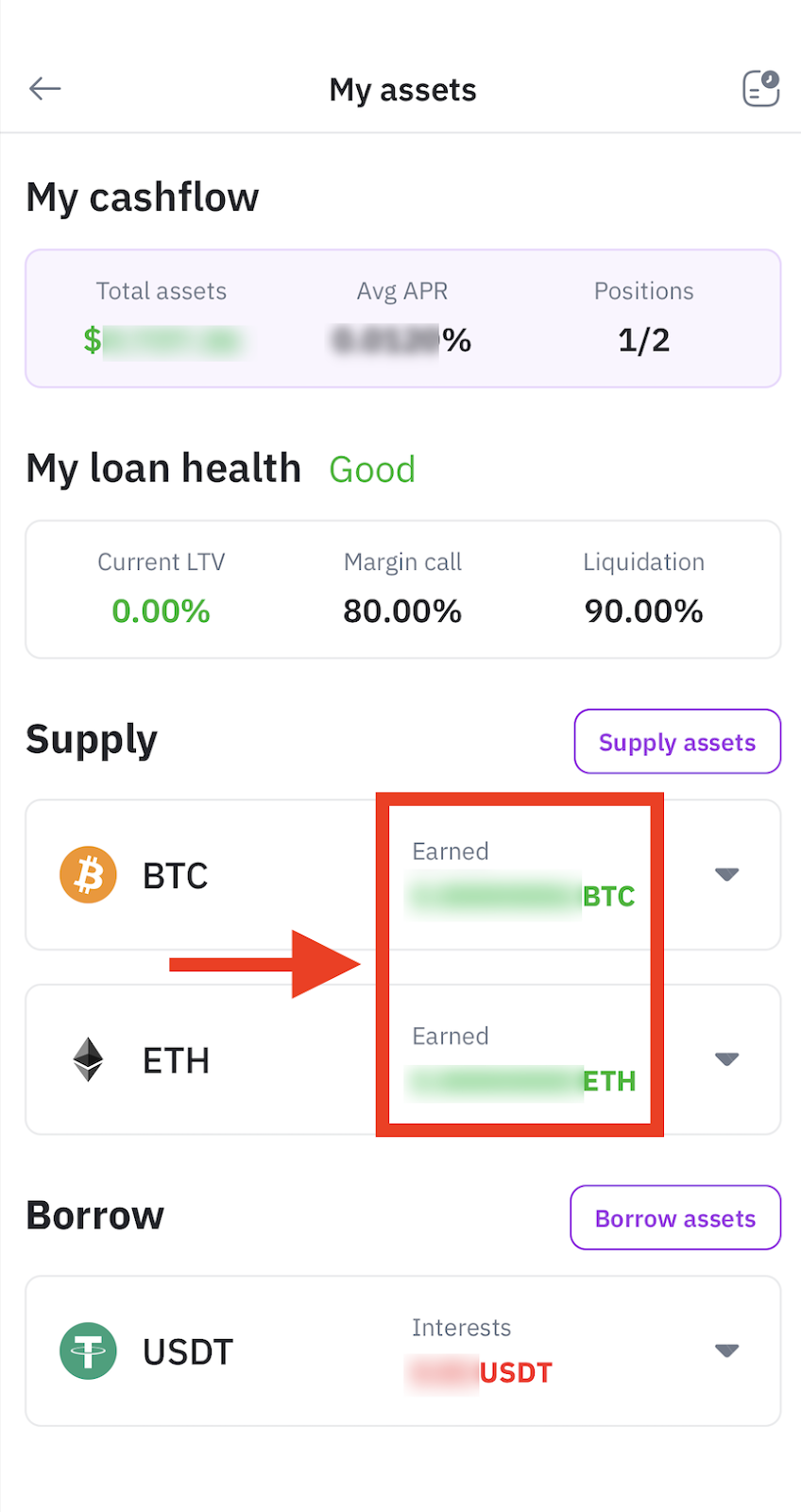
Task: Expand the ETH supply row
Action: 726,1059
